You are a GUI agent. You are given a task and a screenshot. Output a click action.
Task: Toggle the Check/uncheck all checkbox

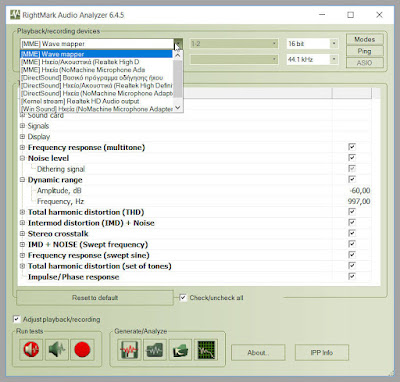[183, 298]
